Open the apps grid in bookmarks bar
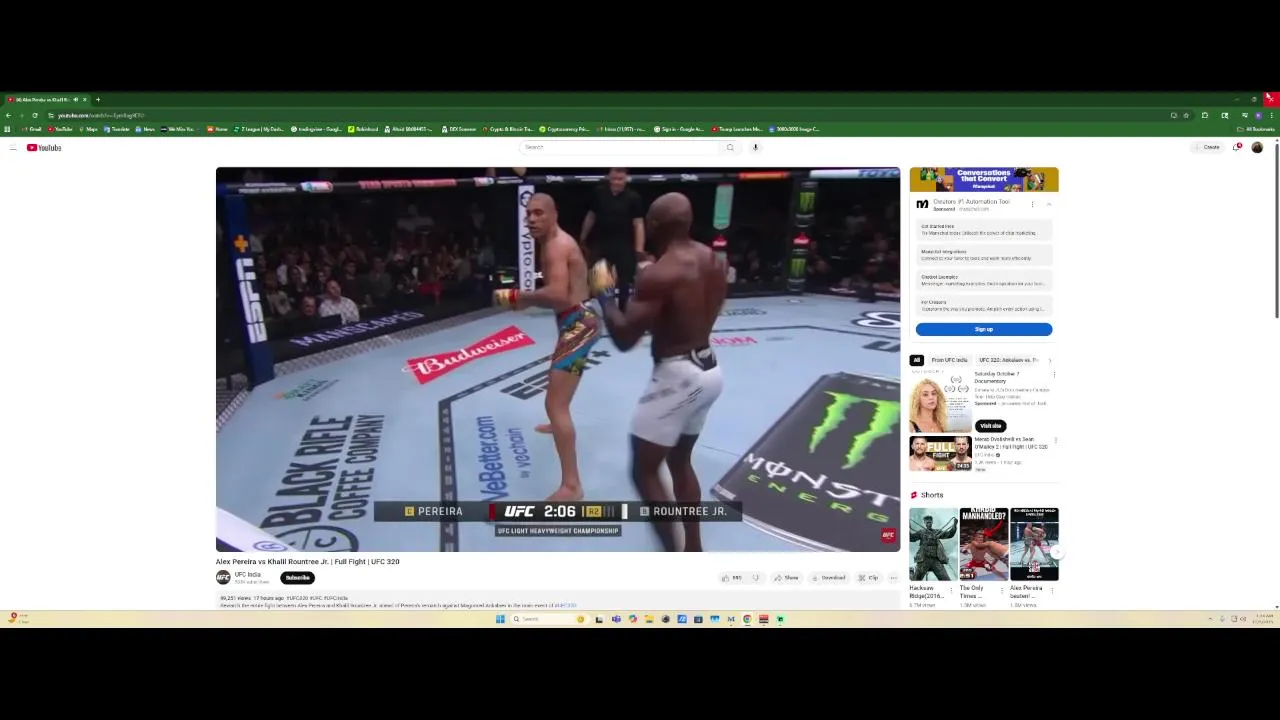 [x=7, y=129]
